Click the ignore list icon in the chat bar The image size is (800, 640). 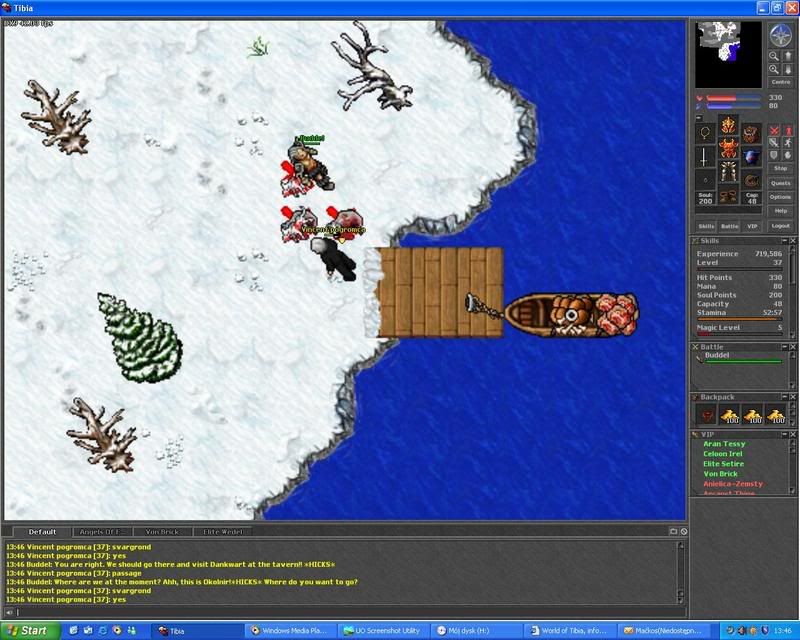[x=684, y=532]
